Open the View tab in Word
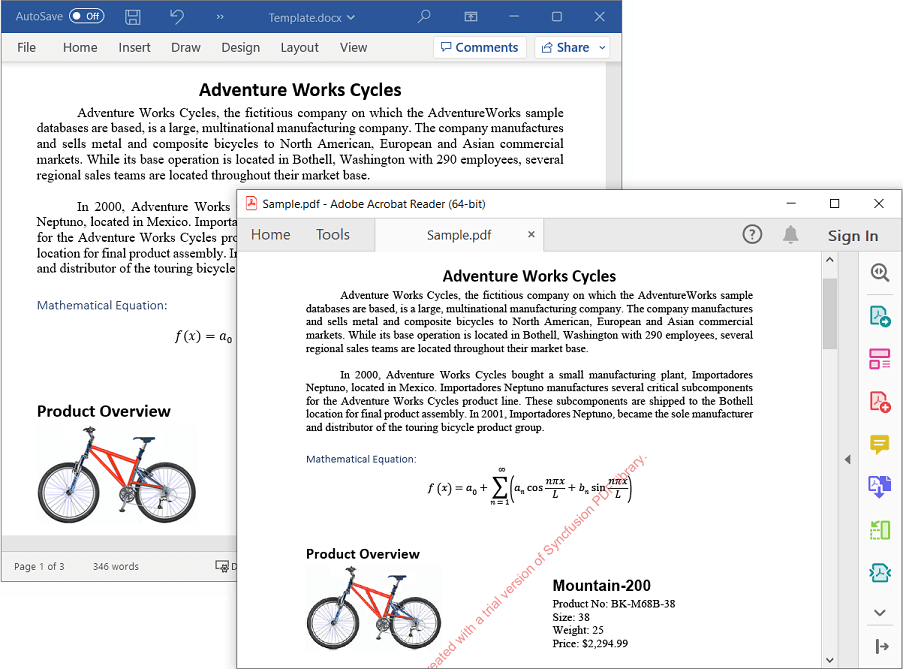 pos(353,47)
